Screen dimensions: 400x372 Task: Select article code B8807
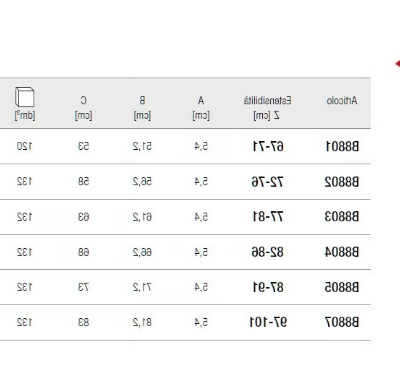coord(342,322)
